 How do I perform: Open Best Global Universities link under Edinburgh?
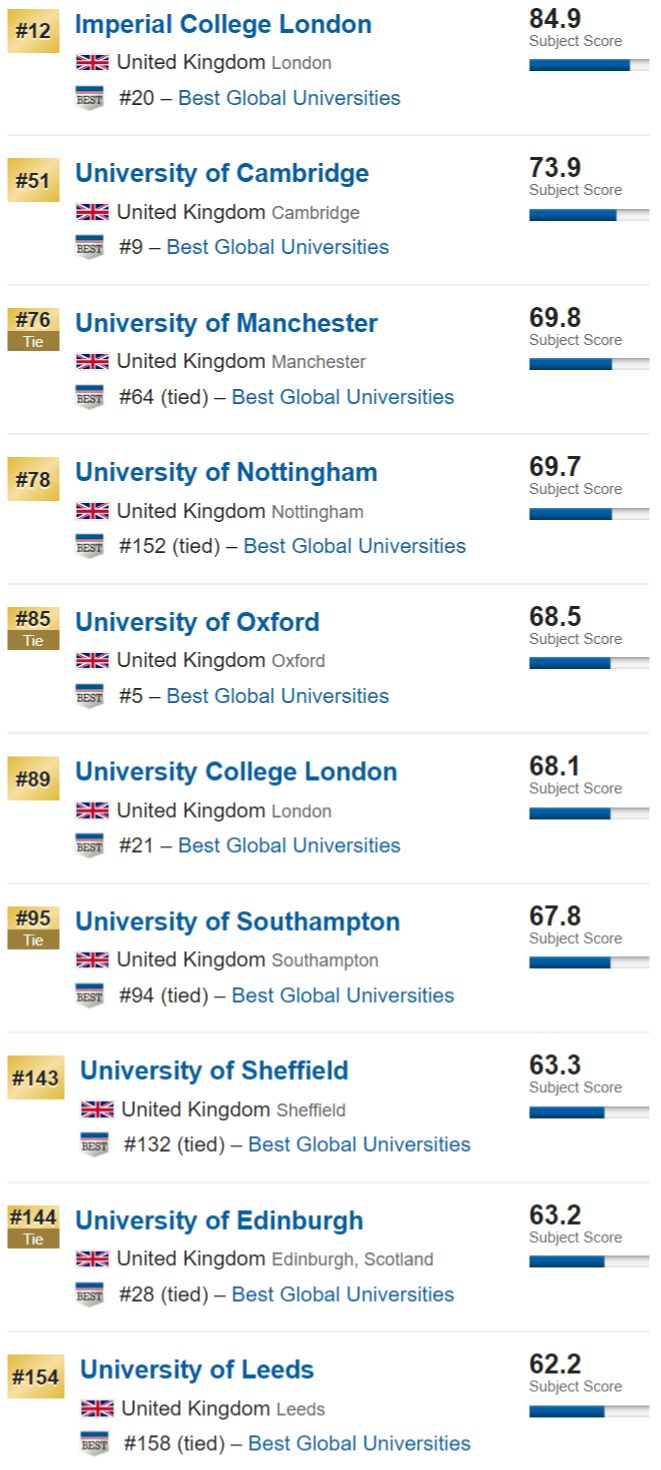click(343, 1294)
